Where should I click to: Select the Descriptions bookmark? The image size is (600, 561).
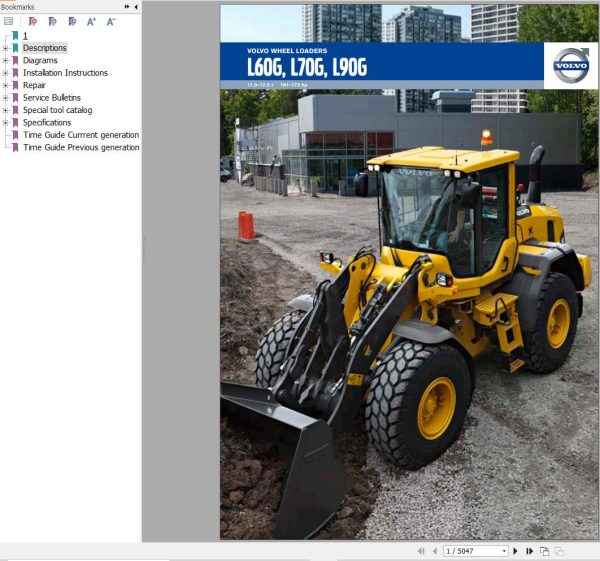[x=45, y=48]
